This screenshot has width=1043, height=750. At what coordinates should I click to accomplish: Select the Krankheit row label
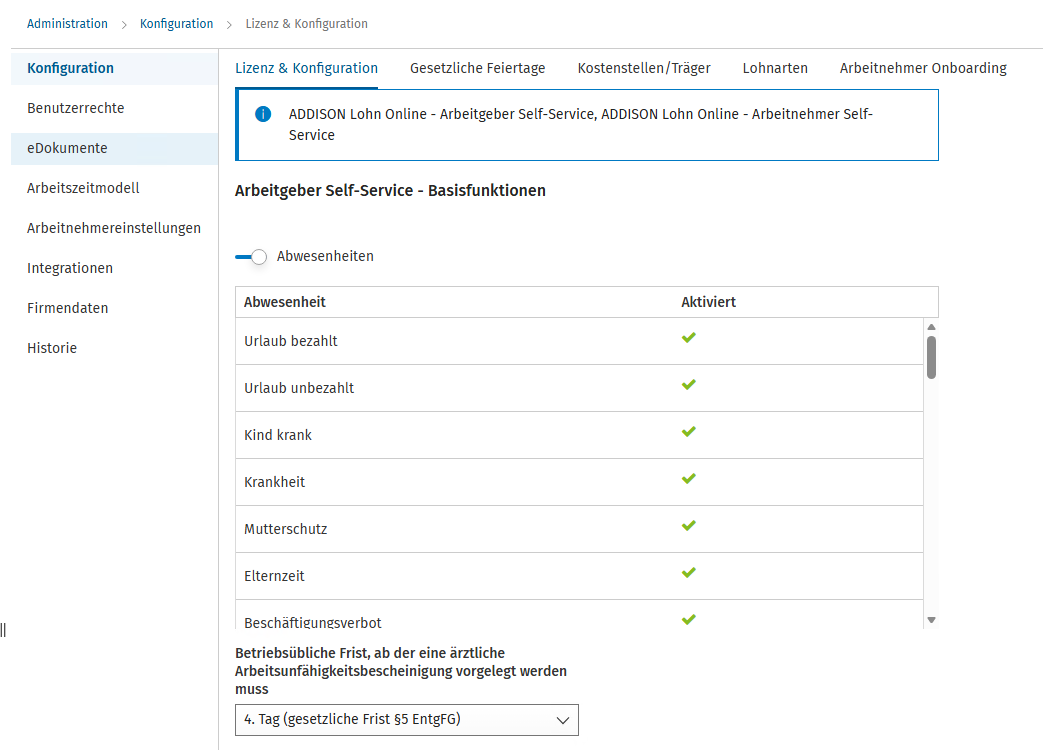click(x=274, y=482)
